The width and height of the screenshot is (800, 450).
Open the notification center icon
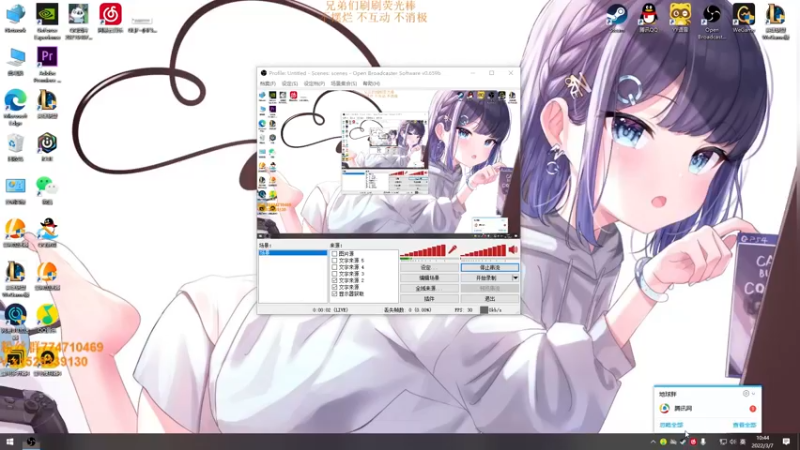pyautogui.click(x=786, y=442)
